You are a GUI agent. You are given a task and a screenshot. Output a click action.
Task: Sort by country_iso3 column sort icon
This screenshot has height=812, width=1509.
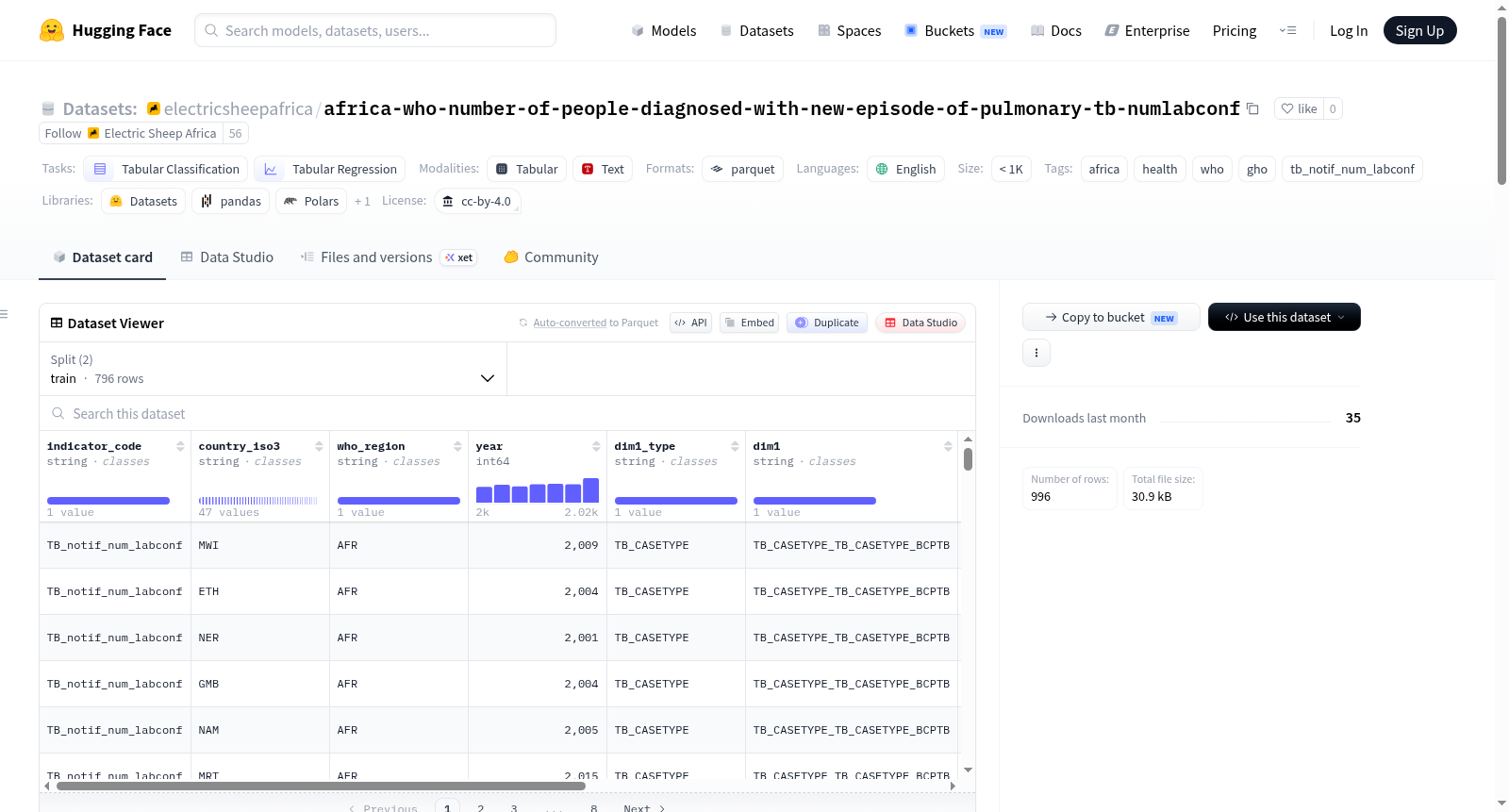[319, 446]
